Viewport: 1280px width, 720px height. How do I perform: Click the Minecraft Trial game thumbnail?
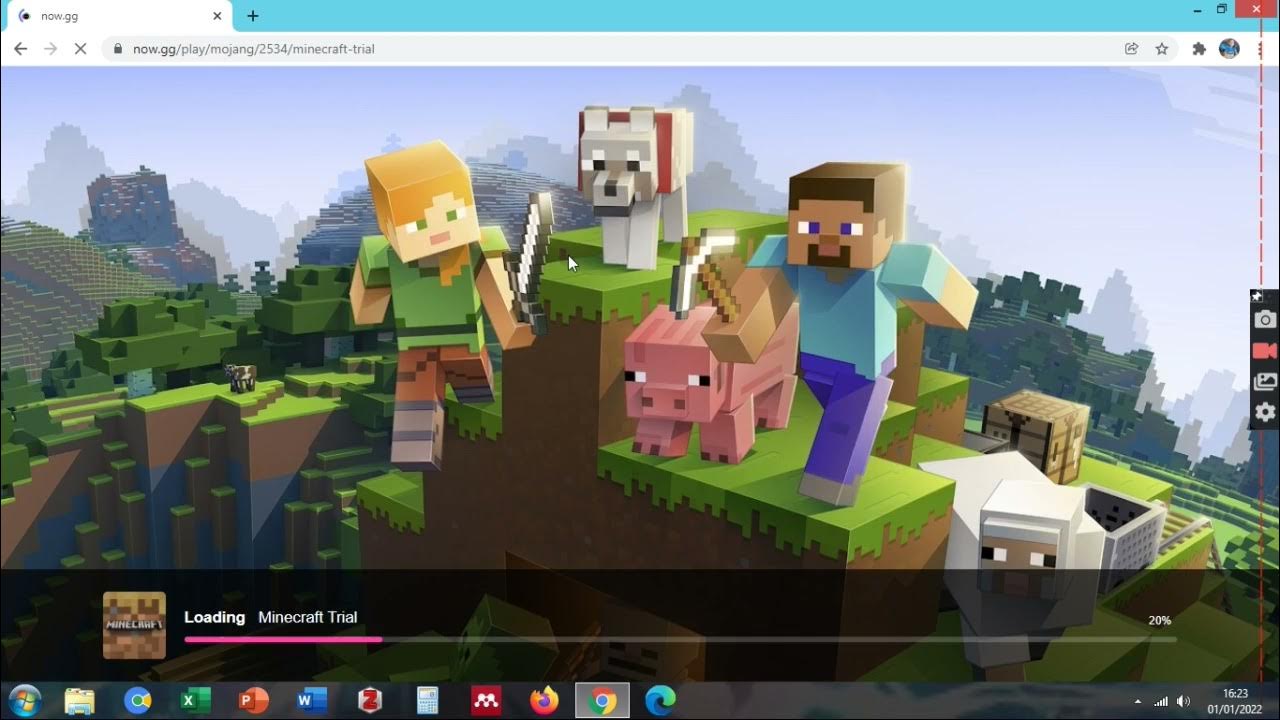coord(134,625)
